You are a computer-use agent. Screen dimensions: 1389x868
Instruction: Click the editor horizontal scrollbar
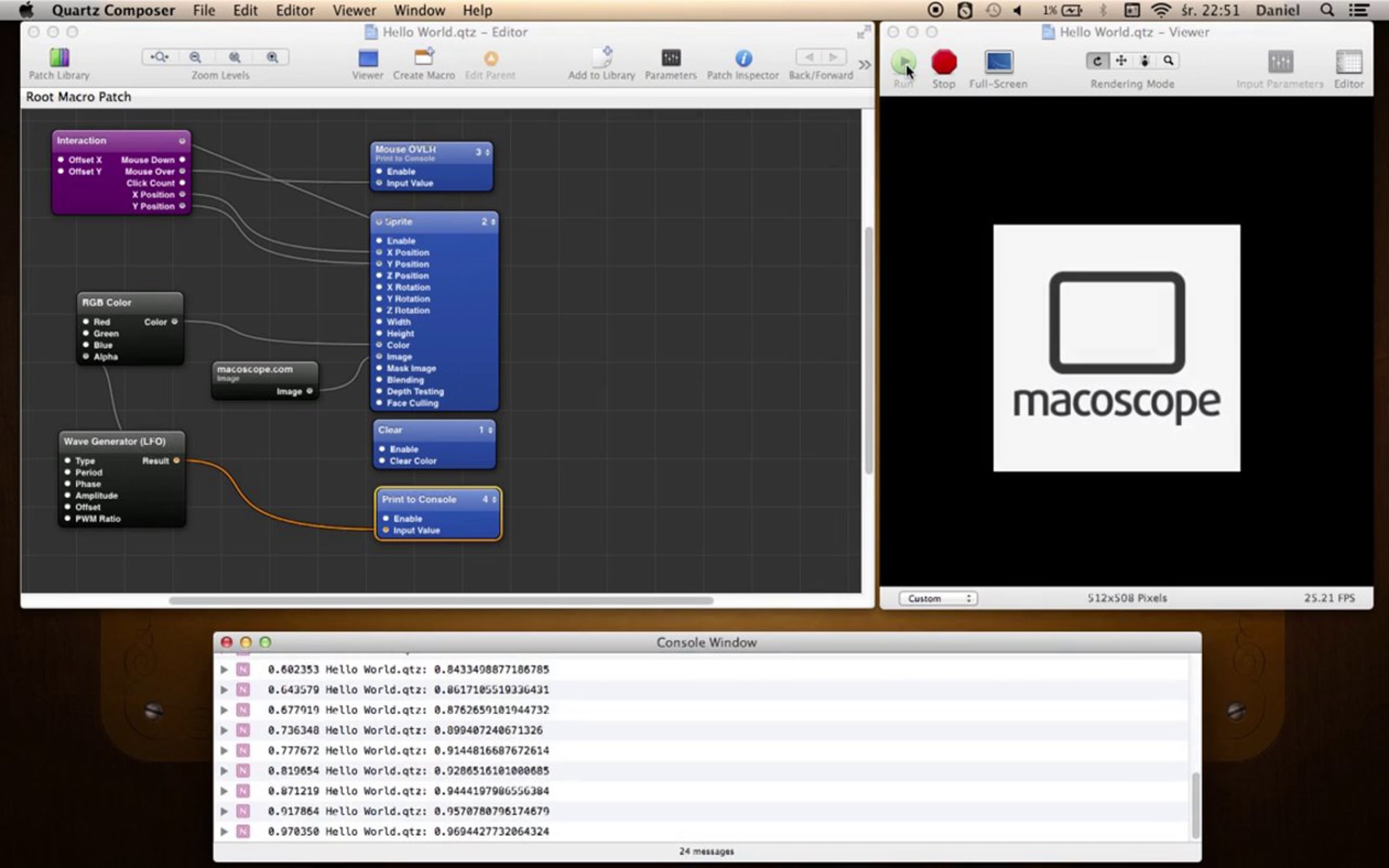click(440, 601)
